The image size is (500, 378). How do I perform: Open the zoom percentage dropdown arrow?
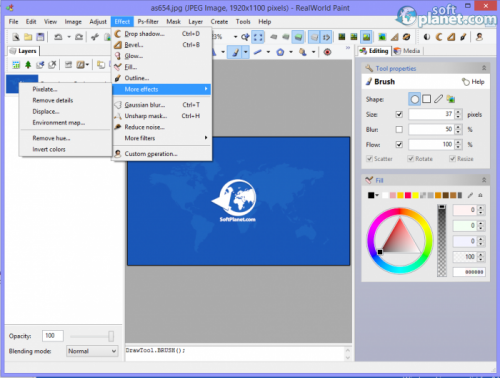click(235, 37)
